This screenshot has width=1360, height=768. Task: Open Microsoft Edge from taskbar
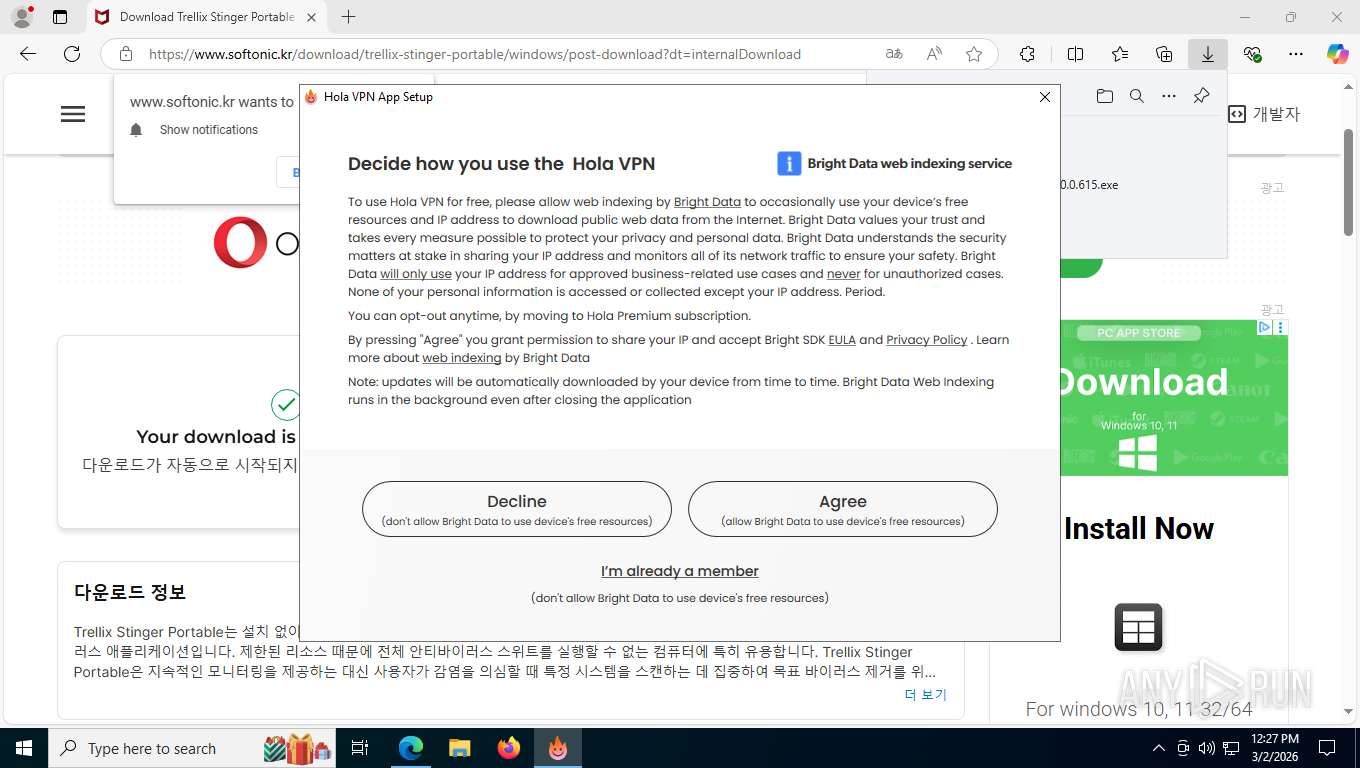410,748
